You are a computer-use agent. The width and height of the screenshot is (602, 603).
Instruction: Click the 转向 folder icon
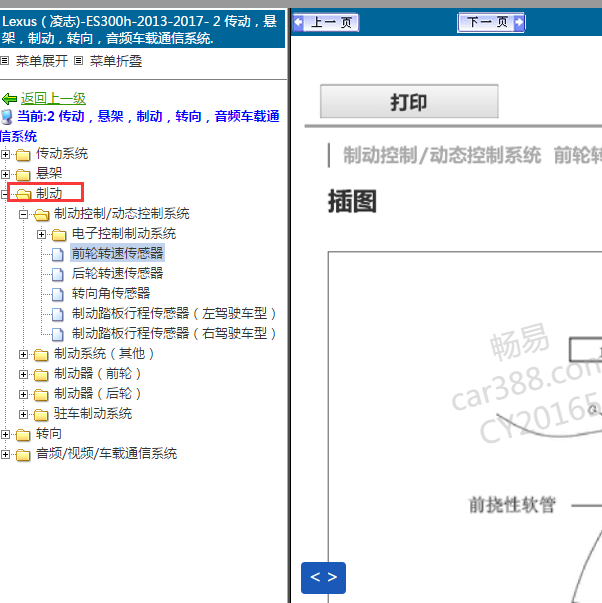23,435
